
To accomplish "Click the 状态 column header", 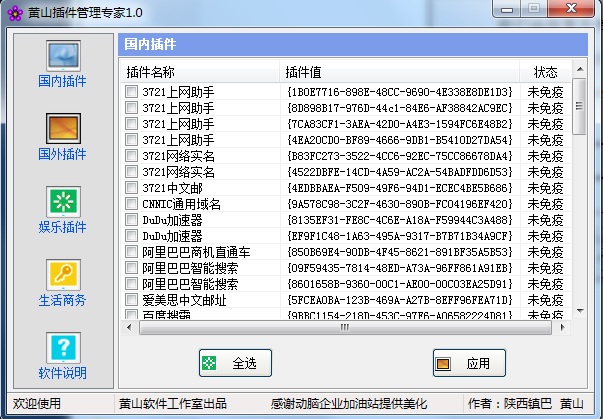I will tap(545, 73).
